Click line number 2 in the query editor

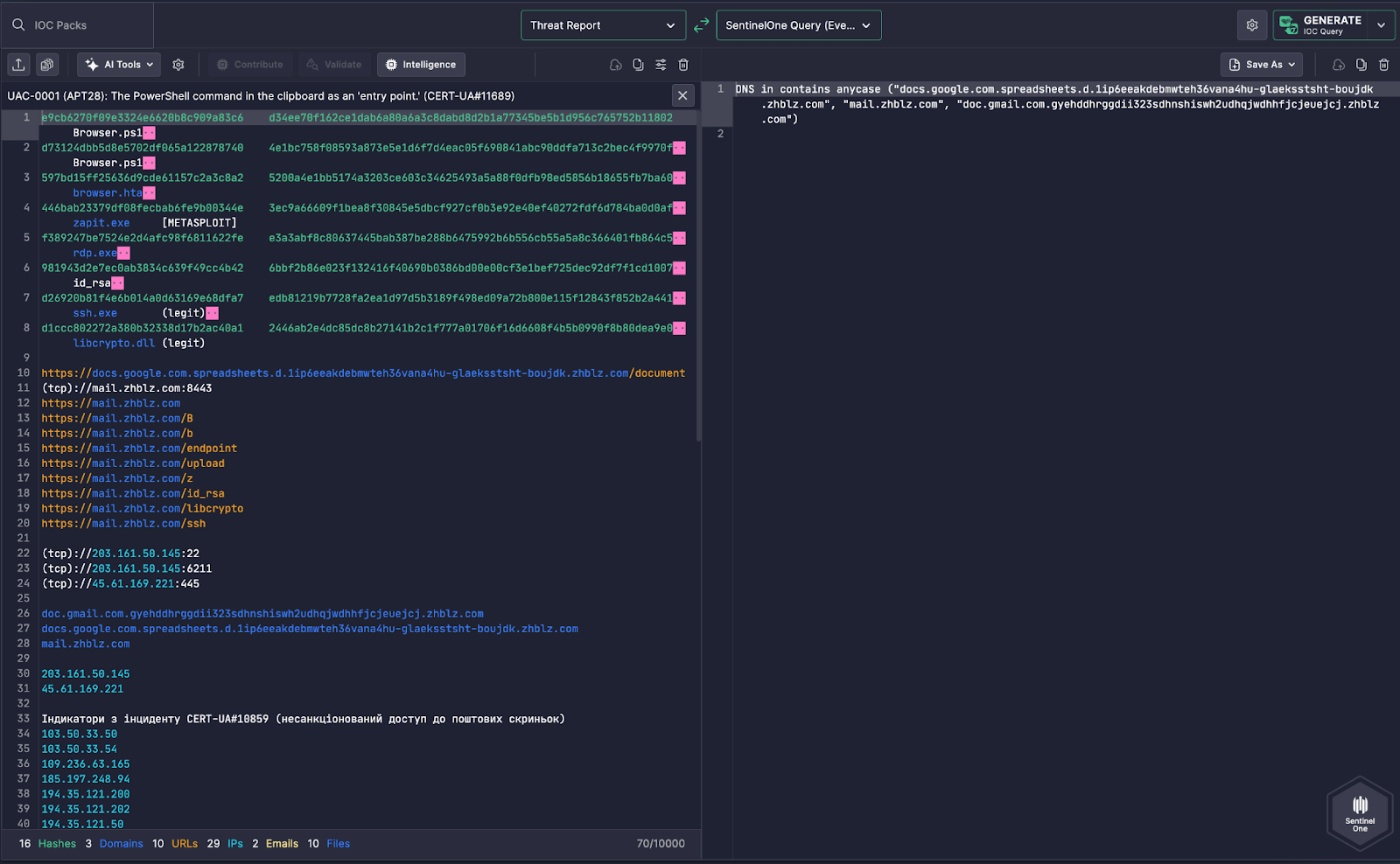[x=720, y=134]
